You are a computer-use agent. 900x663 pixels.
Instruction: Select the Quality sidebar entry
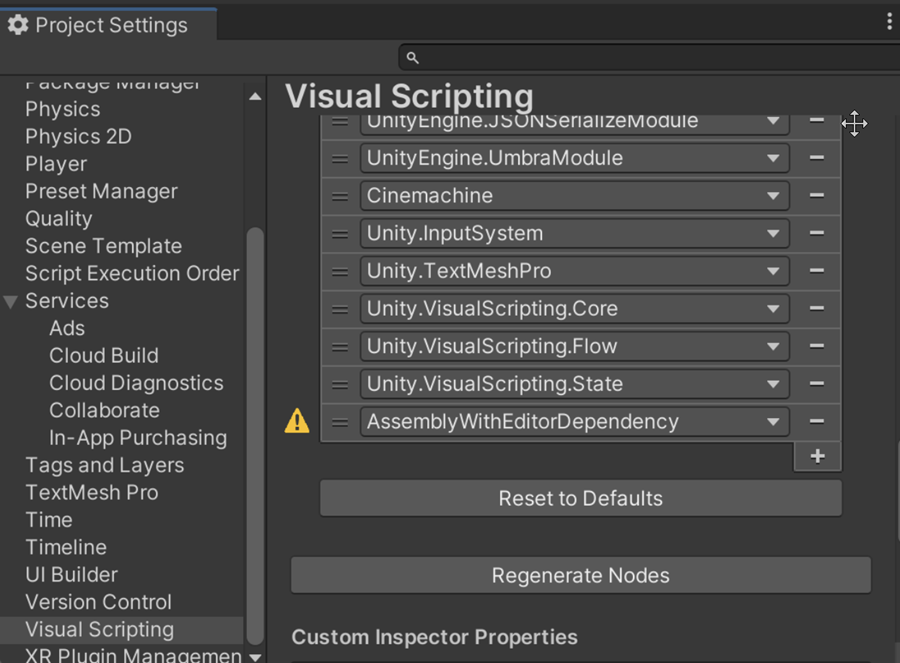point(58,218)
